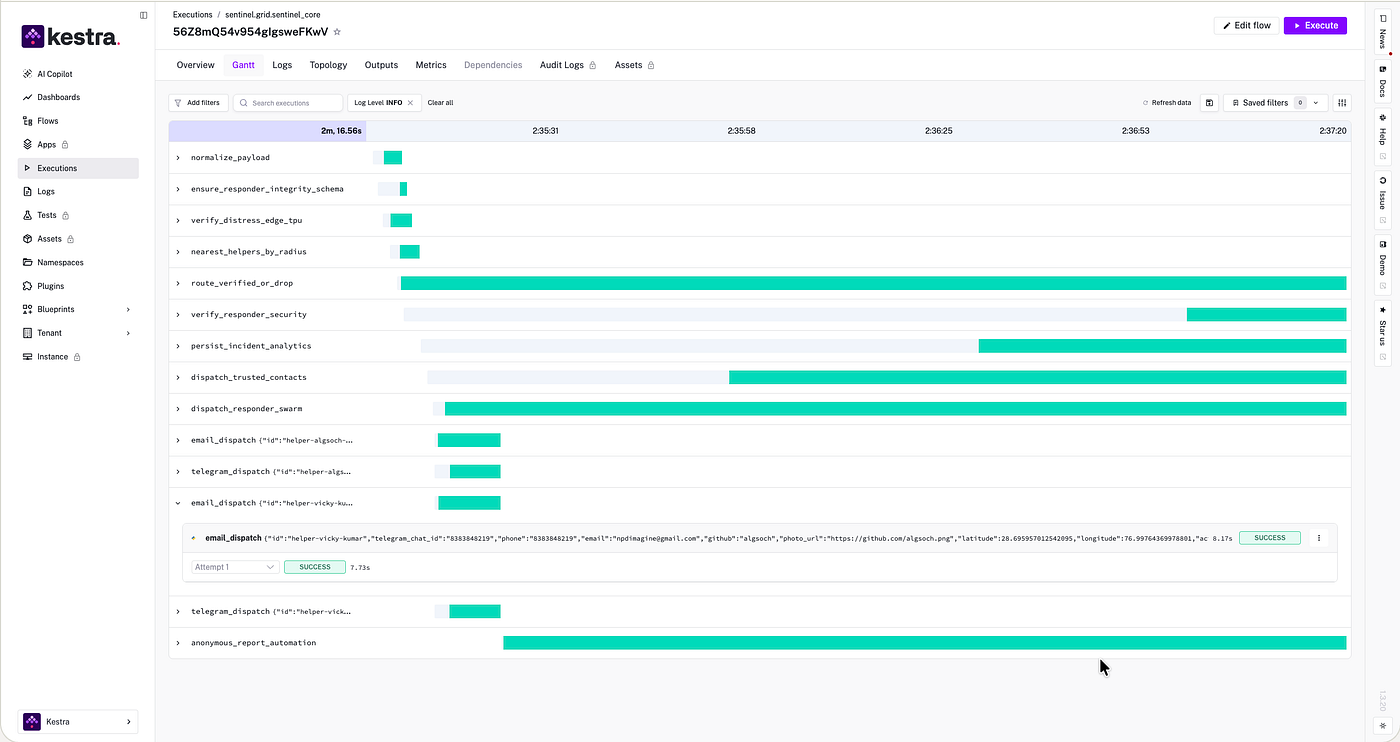
Task: Click the save filter icon button
Action: click(1209, 103)
